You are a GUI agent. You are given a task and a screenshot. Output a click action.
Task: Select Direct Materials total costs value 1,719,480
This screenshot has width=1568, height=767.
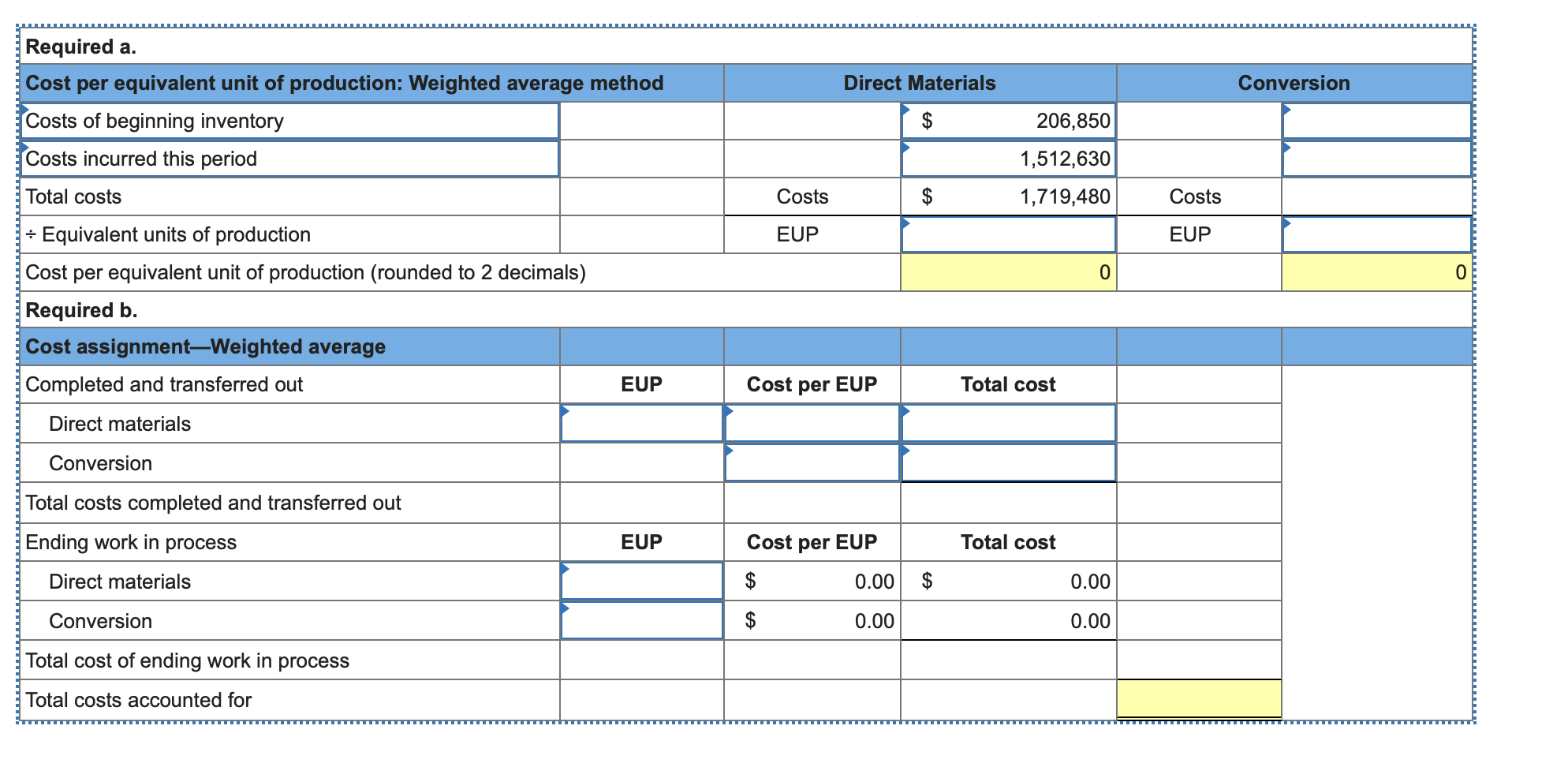1009,196
